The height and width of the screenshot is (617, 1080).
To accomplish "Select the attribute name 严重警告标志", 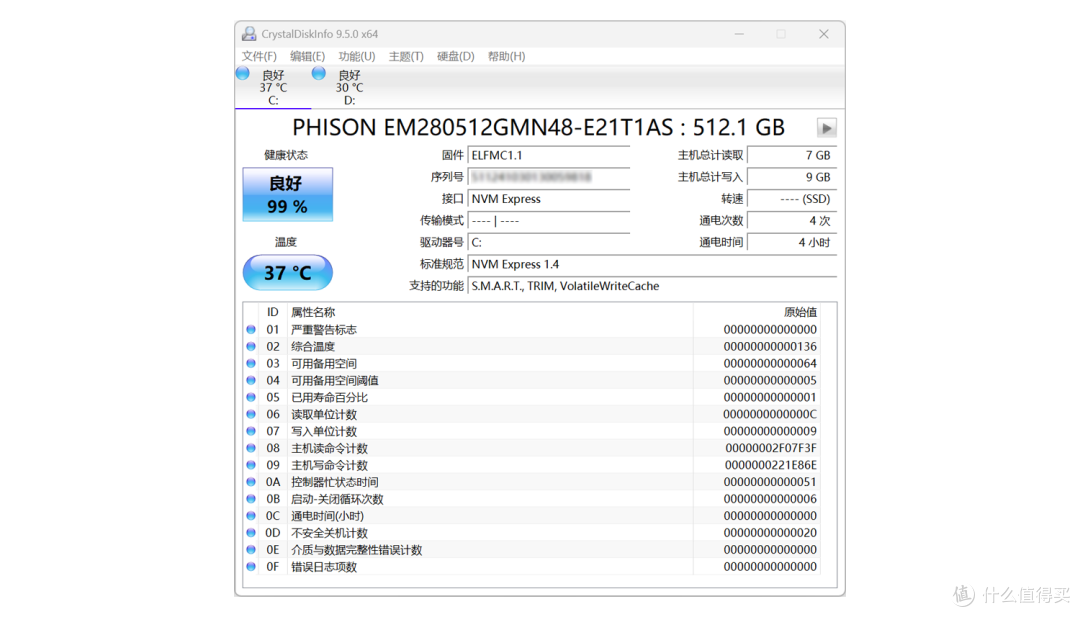I will 324,330.
